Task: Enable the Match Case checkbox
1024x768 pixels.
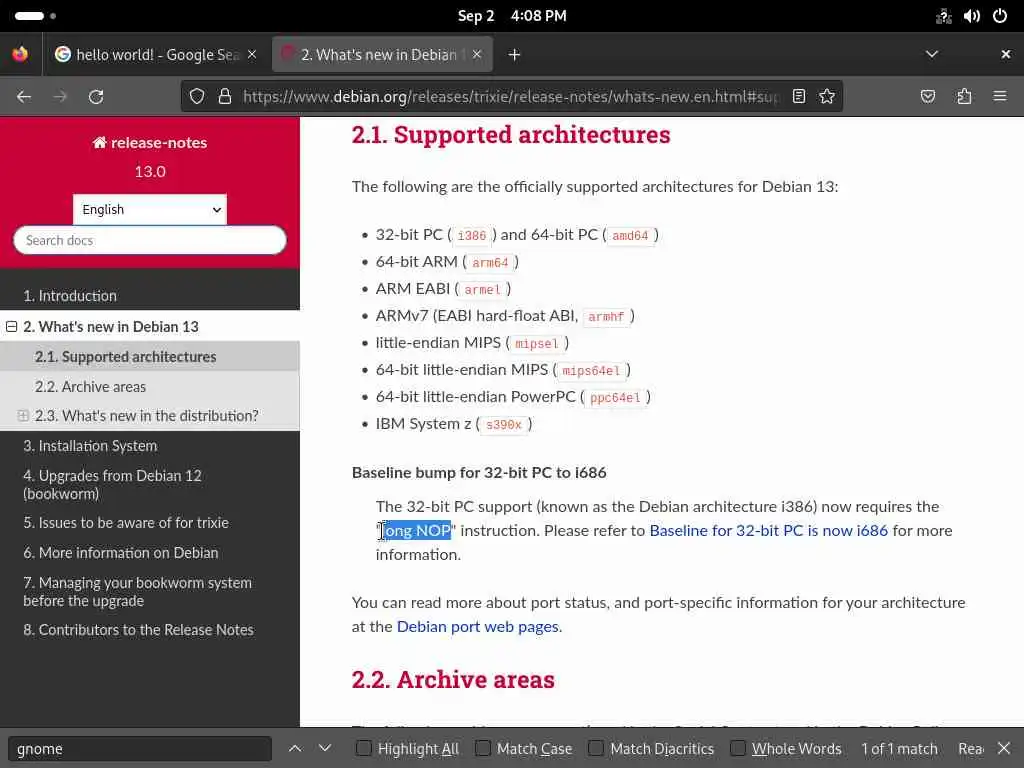Action: [x=483, y=748]
